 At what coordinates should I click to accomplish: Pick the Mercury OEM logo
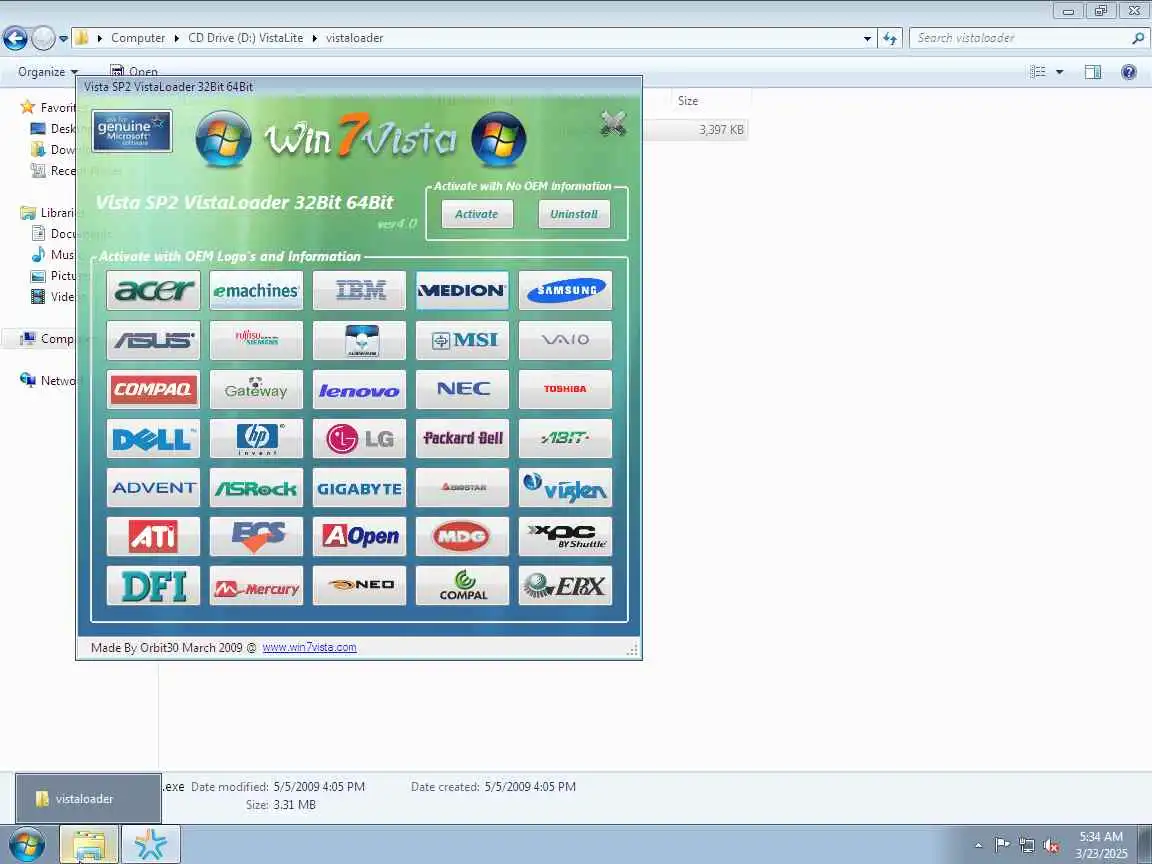click(256, 586)
